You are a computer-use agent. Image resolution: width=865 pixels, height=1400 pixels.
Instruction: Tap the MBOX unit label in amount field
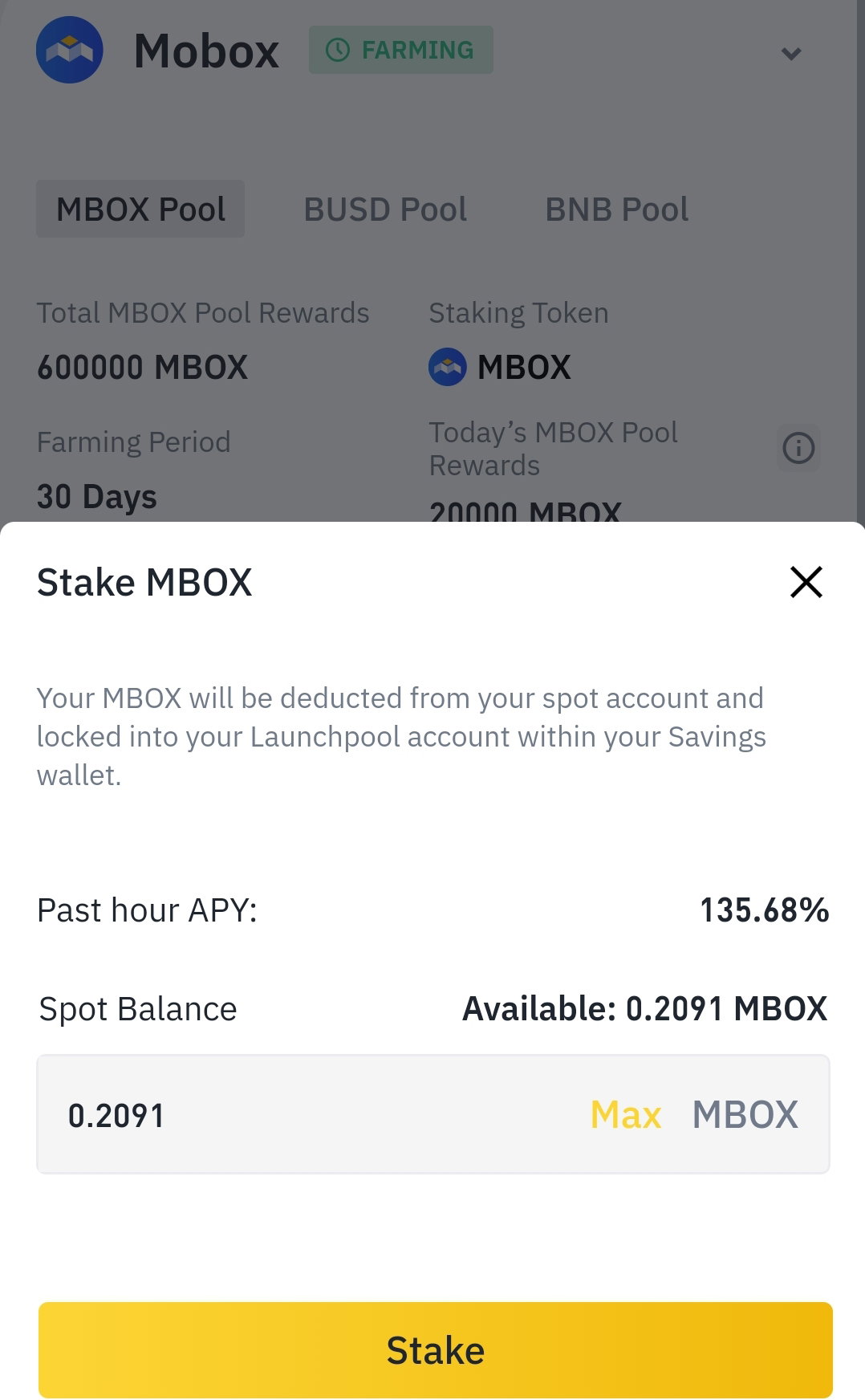[x=745, y=1115]
